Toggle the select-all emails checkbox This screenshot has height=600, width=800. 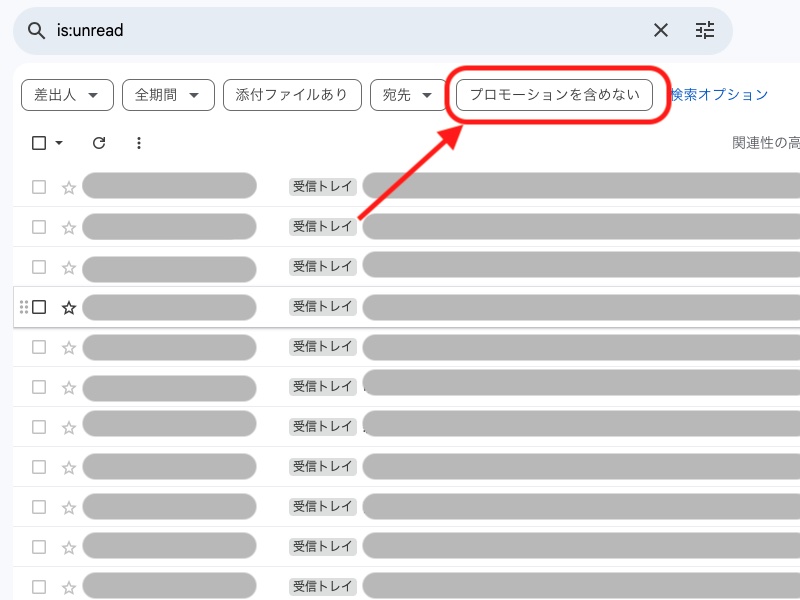(x=38, y=143)
